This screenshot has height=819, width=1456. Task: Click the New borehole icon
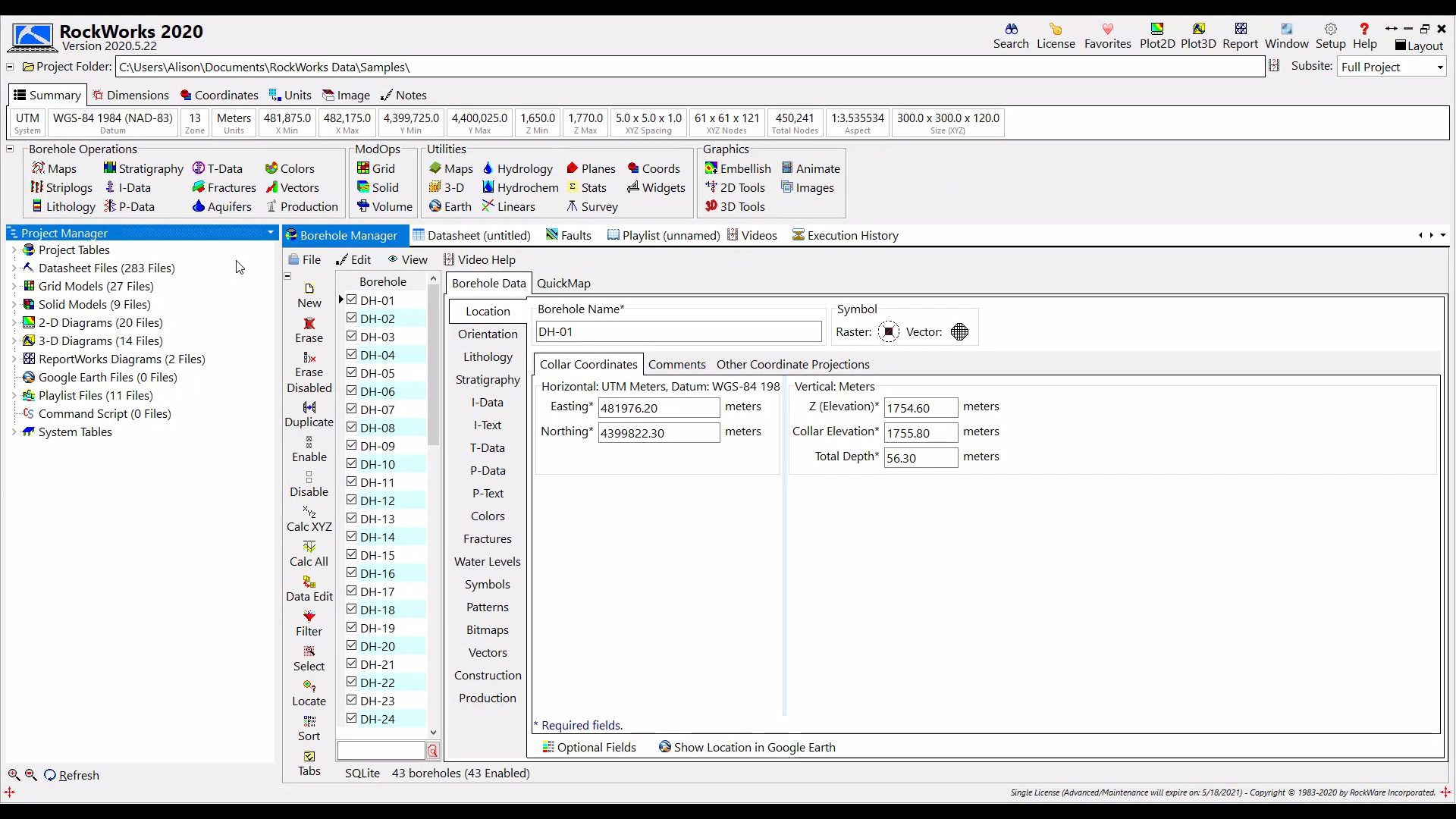click(309, 296)
